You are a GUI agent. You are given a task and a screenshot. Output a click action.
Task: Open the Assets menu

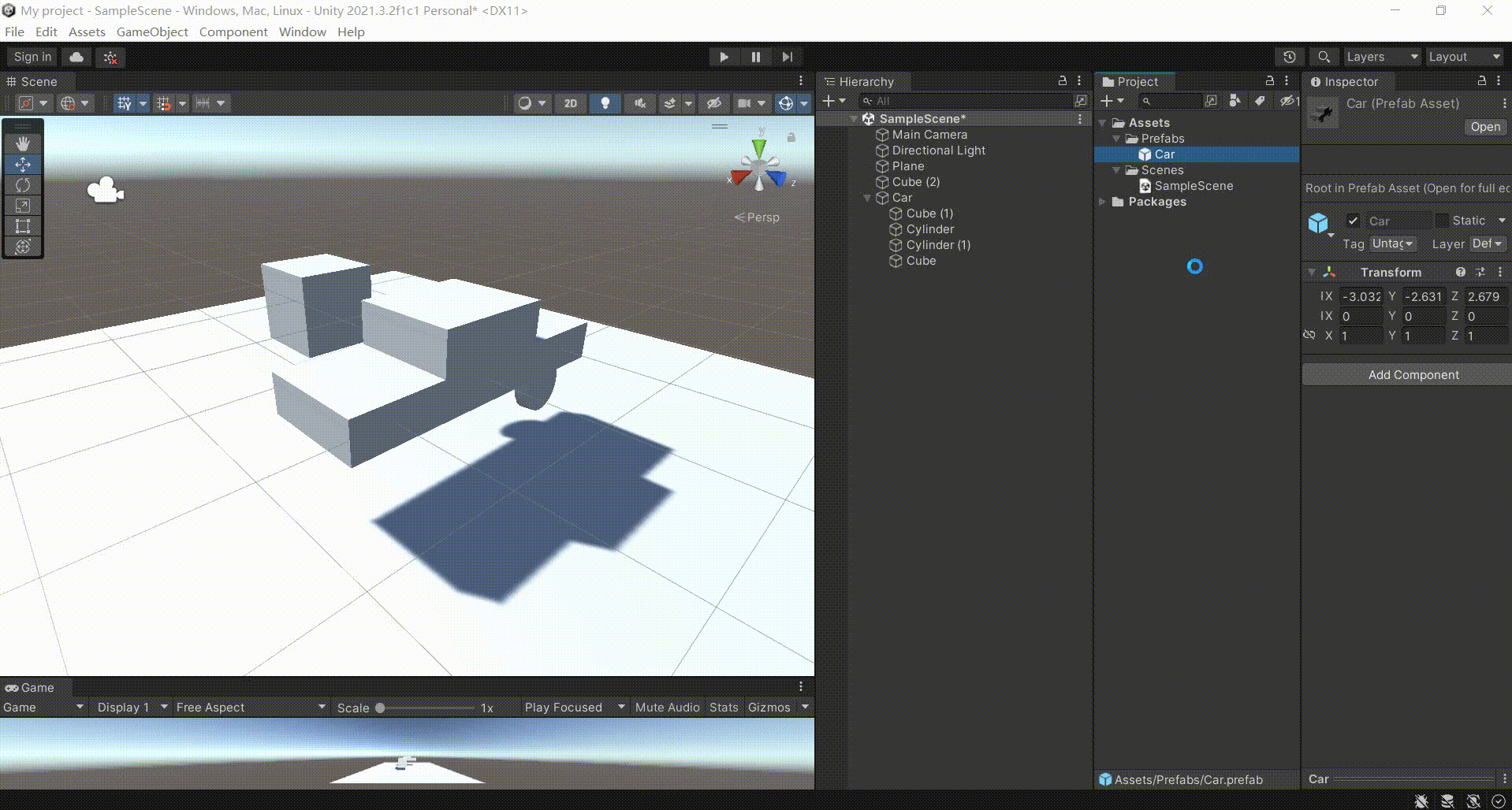tap(87, 32)
